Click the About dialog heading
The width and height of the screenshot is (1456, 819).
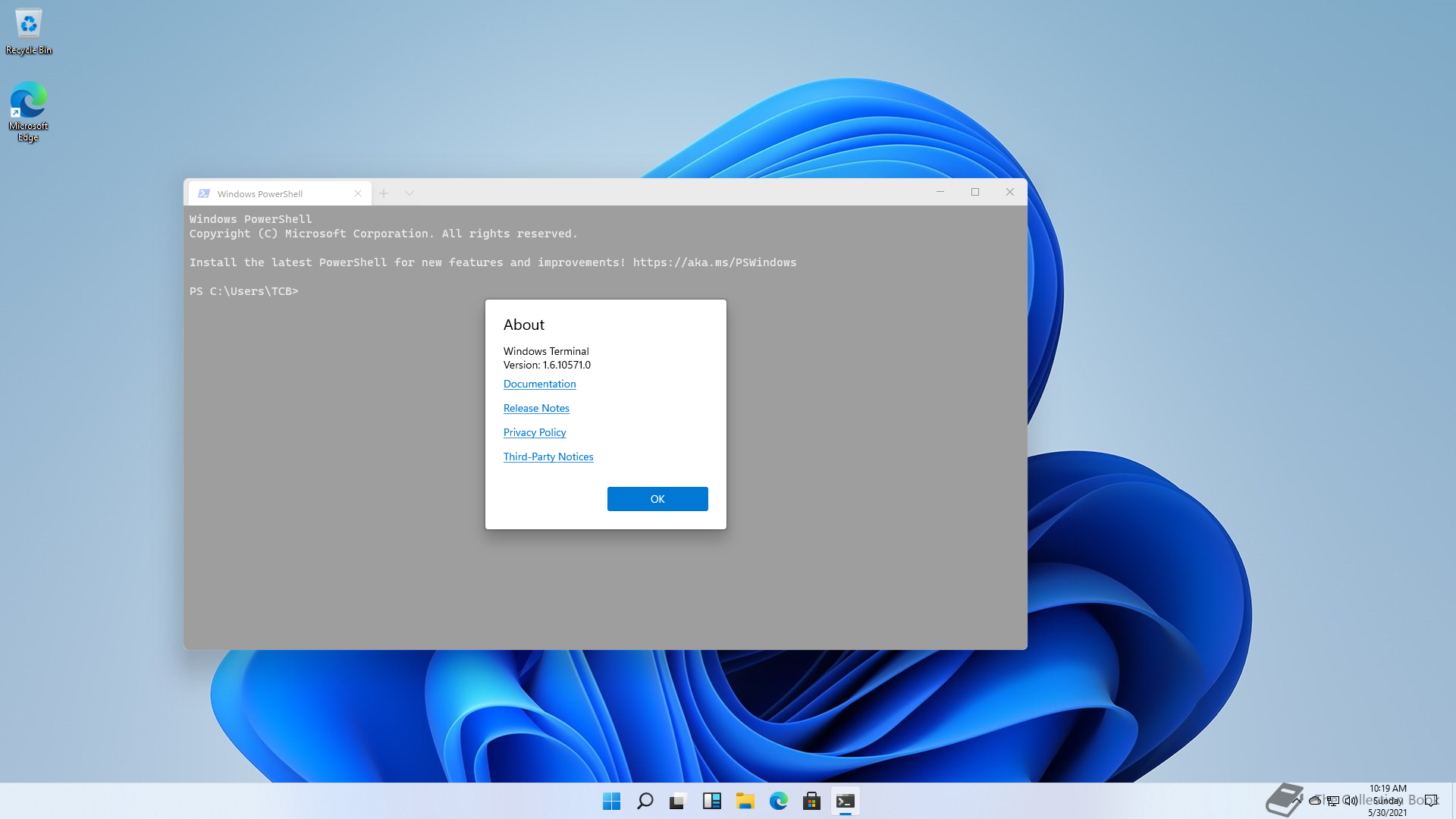(524, 325)
